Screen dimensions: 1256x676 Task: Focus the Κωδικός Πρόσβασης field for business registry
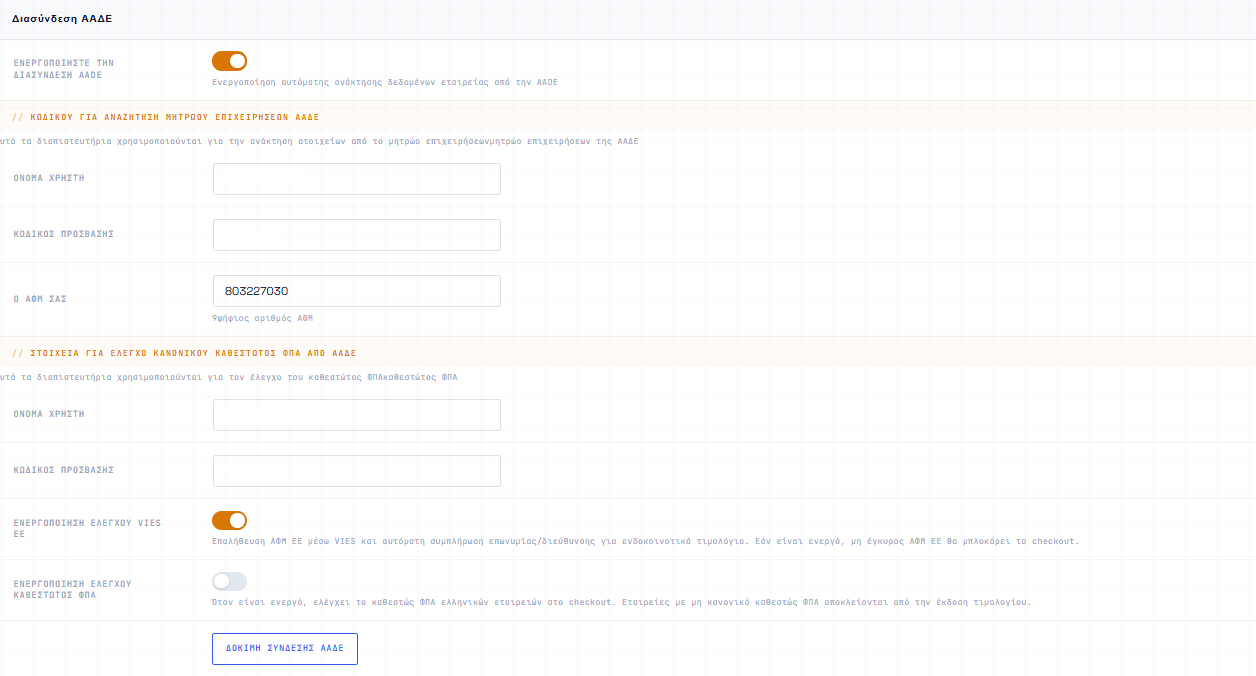click(356, 235)
